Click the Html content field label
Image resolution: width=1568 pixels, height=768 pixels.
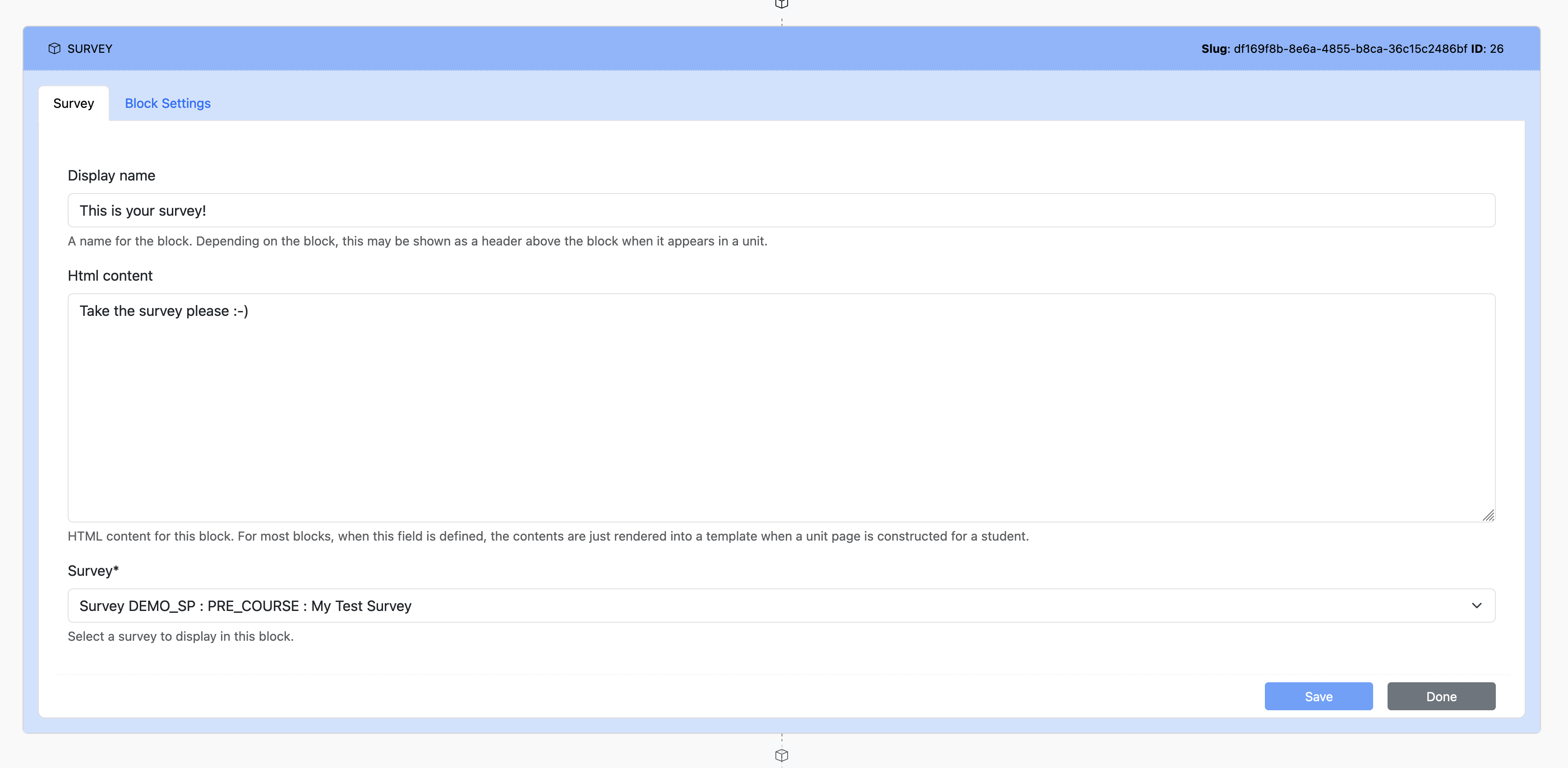110,276
